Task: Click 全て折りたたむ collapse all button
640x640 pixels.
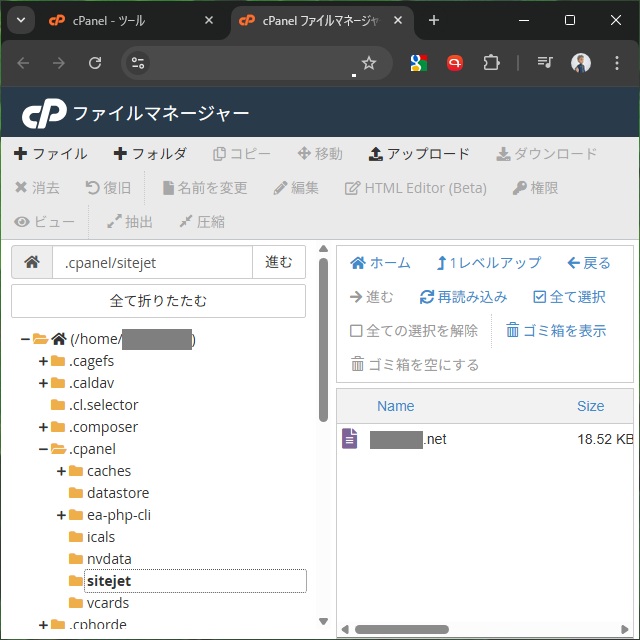Action: pyautogui.click(x=158, y=300)
